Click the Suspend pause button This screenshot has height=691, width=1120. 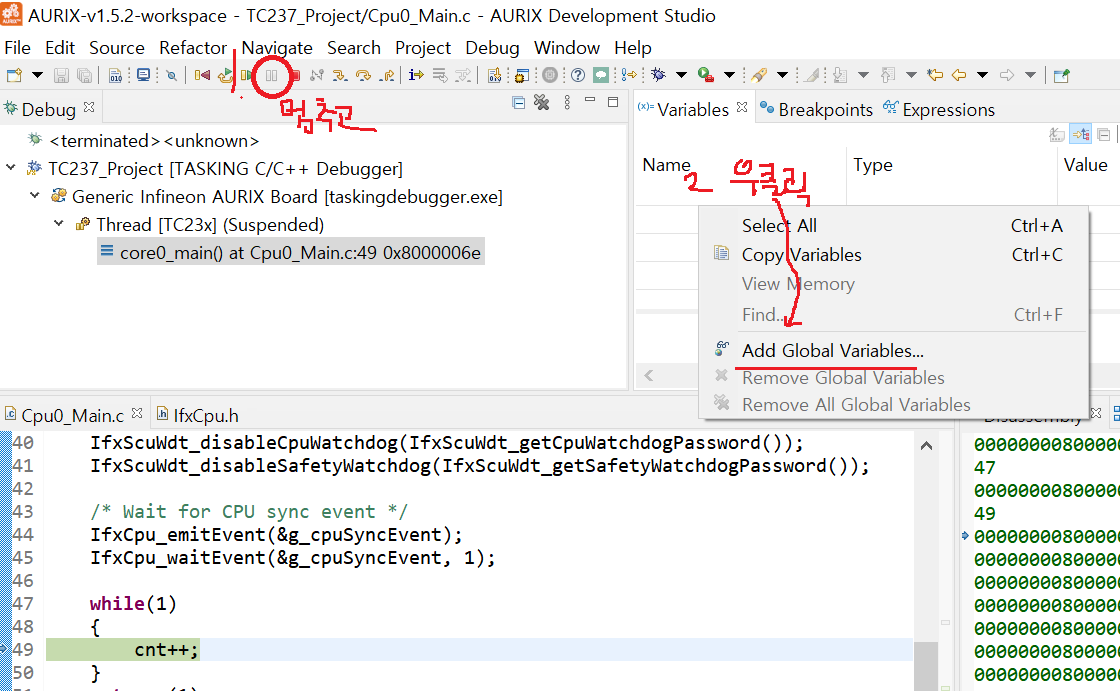tap(271, 75)
